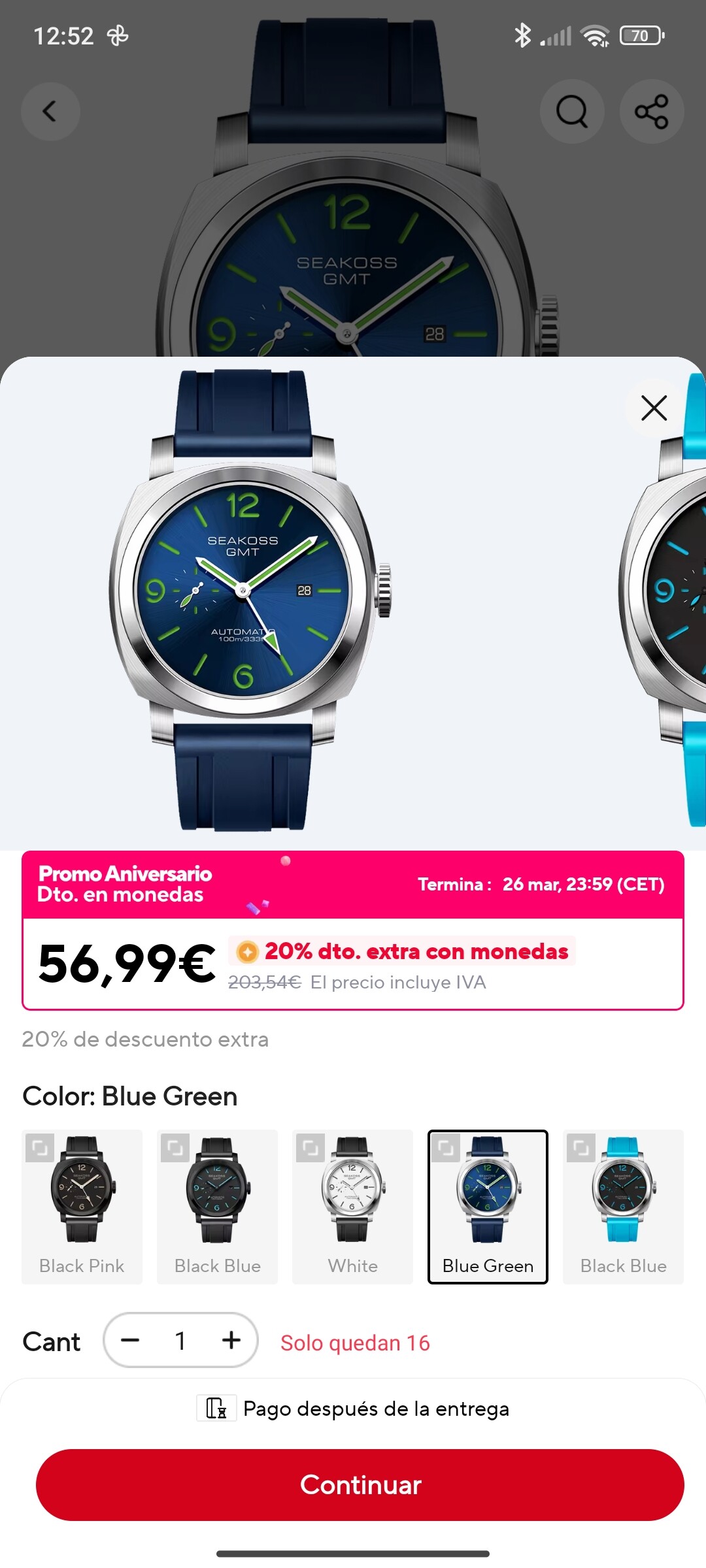Expand image icon on Black Pink swatch
This screenshot has height=1568, width=706.
(x=39, y=1148)
